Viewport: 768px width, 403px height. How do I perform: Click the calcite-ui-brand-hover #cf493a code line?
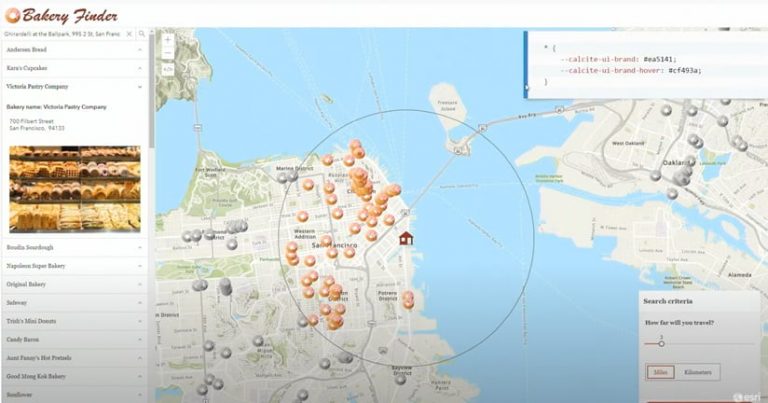(x=631, y=71)
